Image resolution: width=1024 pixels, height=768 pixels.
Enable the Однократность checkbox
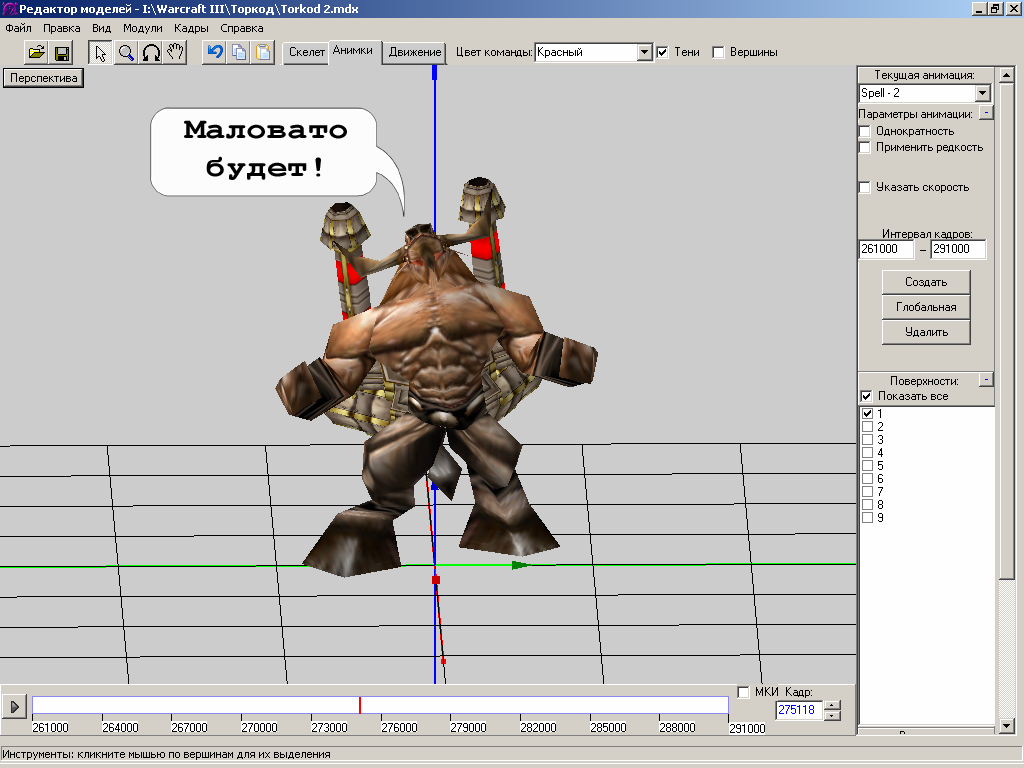(865, 131)
